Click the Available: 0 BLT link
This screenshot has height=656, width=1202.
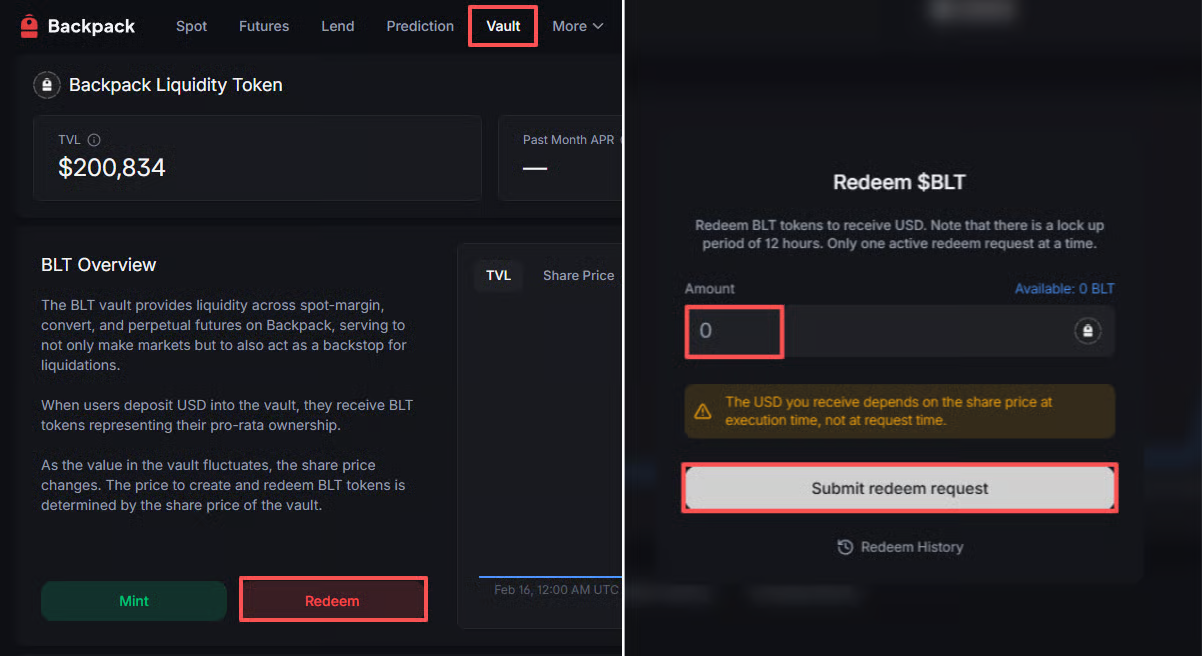tap(1064, 289)
